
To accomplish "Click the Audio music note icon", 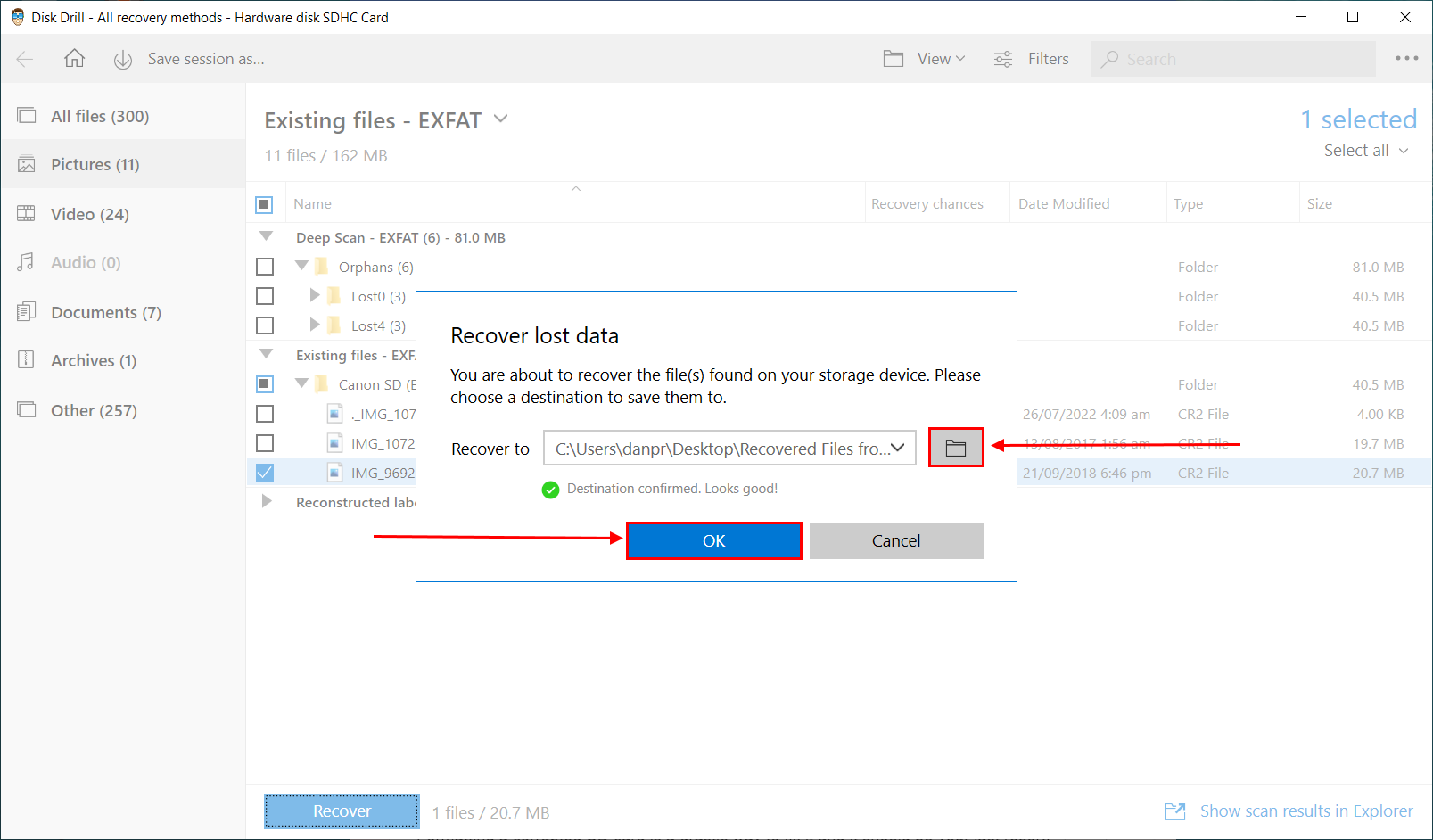I will click(27, 262).
